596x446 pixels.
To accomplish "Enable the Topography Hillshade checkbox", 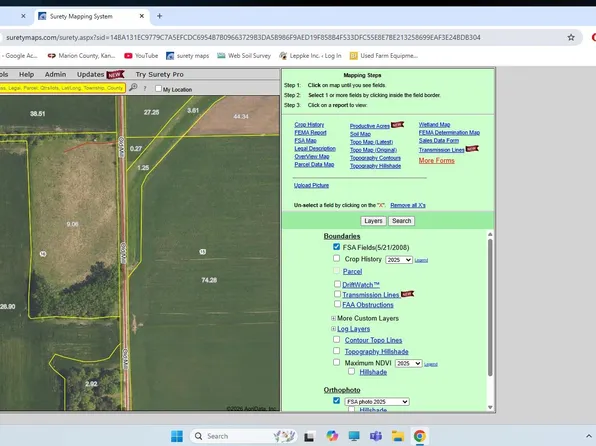I will tap(336, 351).
